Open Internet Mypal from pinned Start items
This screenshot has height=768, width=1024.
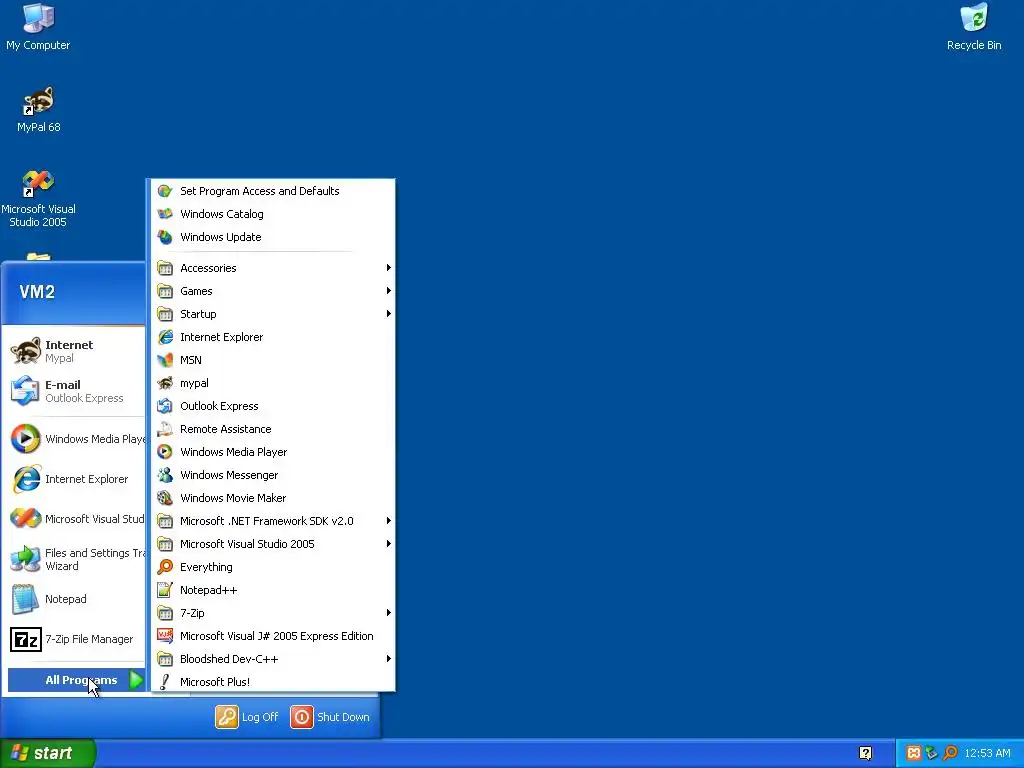point(76,351)
